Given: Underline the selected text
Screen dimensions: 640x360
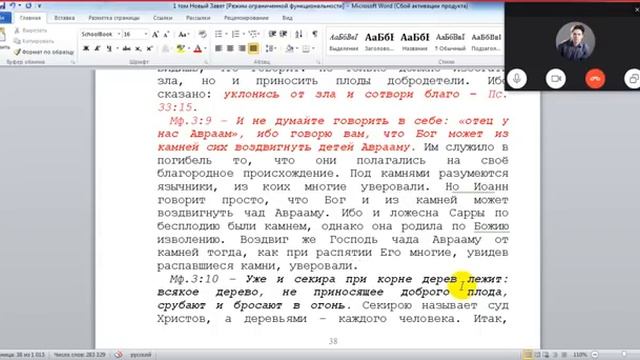Looking at the screenshot, I should (x=109, y=49).
